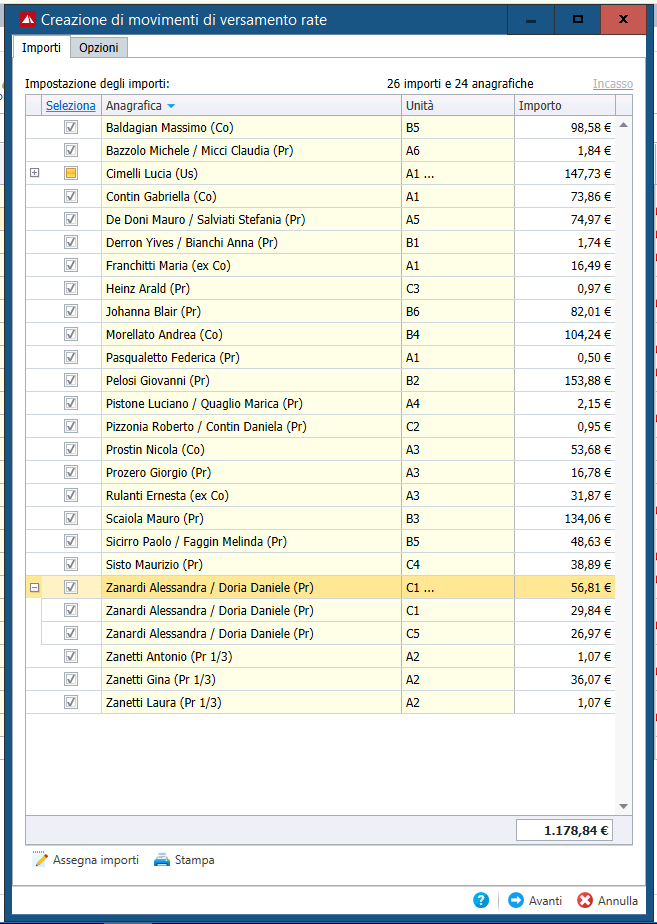Uncheck the Baldagian Massimo checkbox
657x924 pixels.
[x=71, y=127]
